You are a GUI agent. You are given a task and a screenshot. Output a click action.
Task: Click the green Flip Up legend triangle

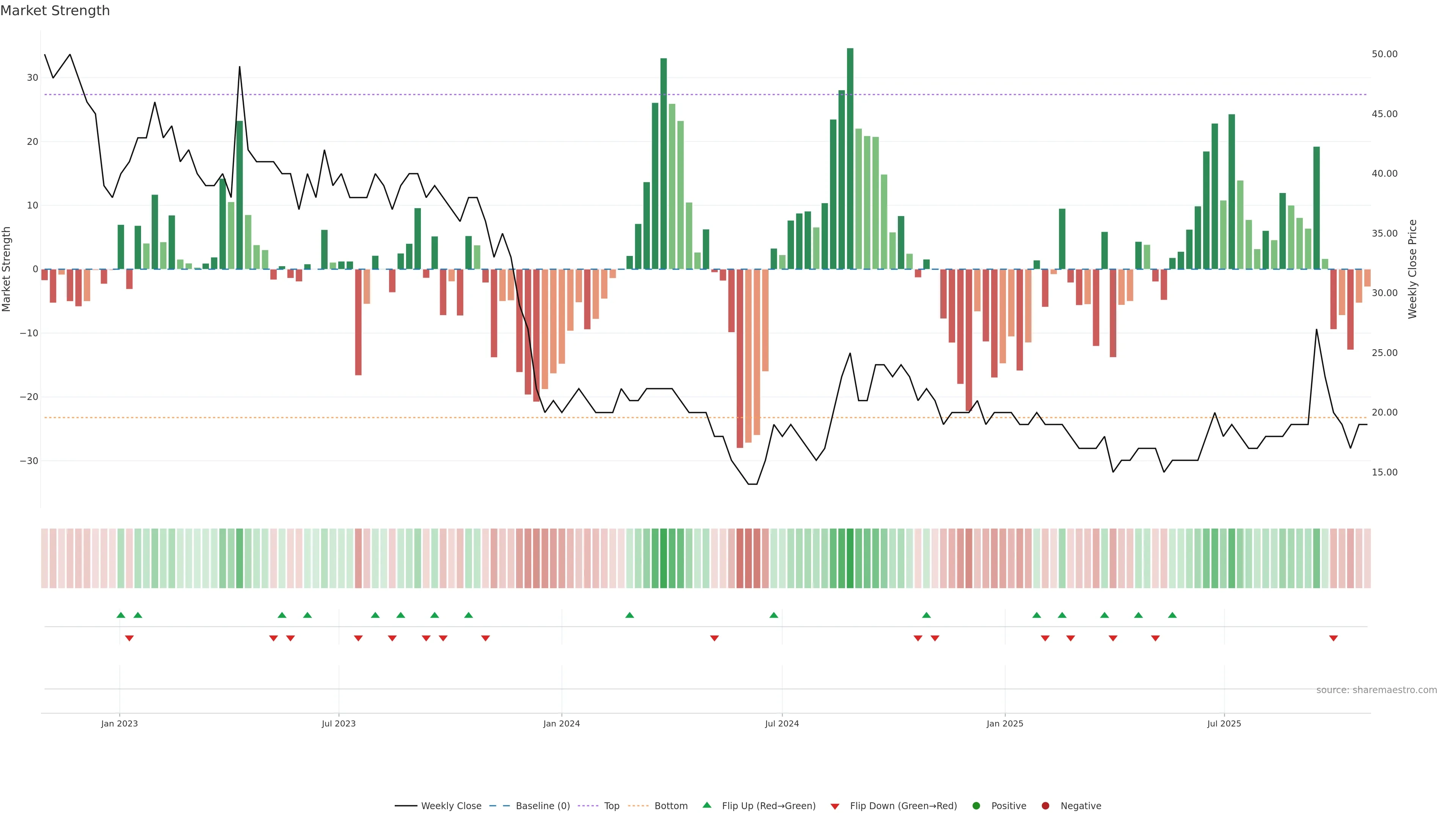[x=706, y=805]
